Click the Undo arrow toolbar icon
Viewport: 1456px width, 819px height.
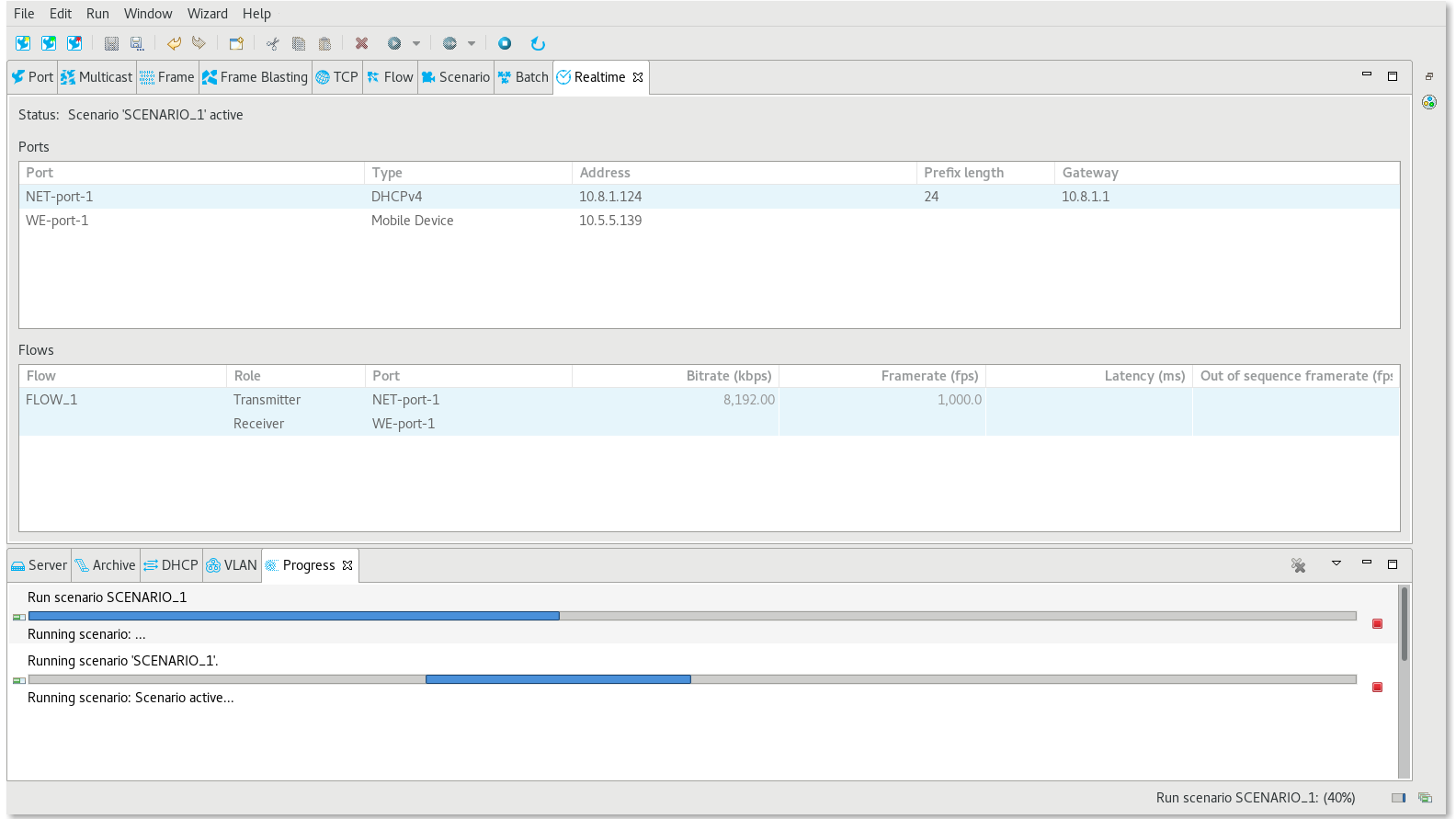(x=174, y=43)
